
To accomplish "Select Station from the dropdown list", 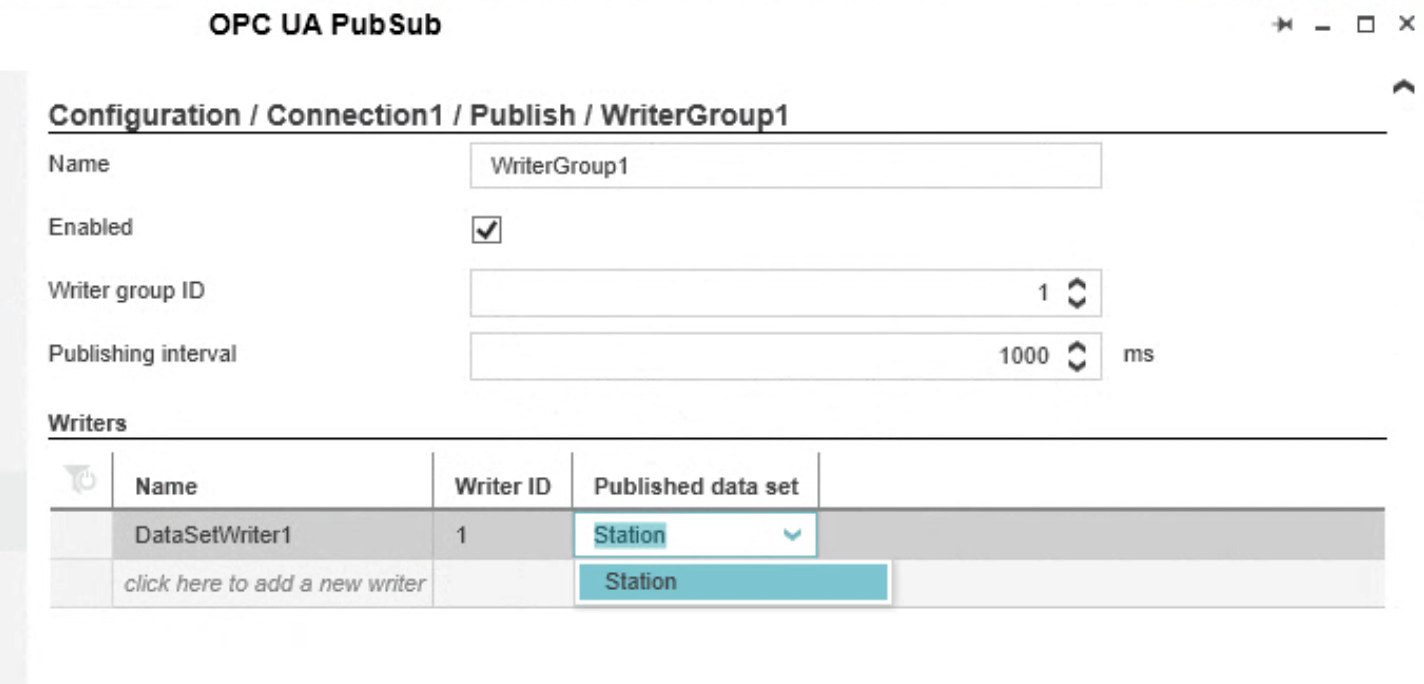I will pos(732,582).
